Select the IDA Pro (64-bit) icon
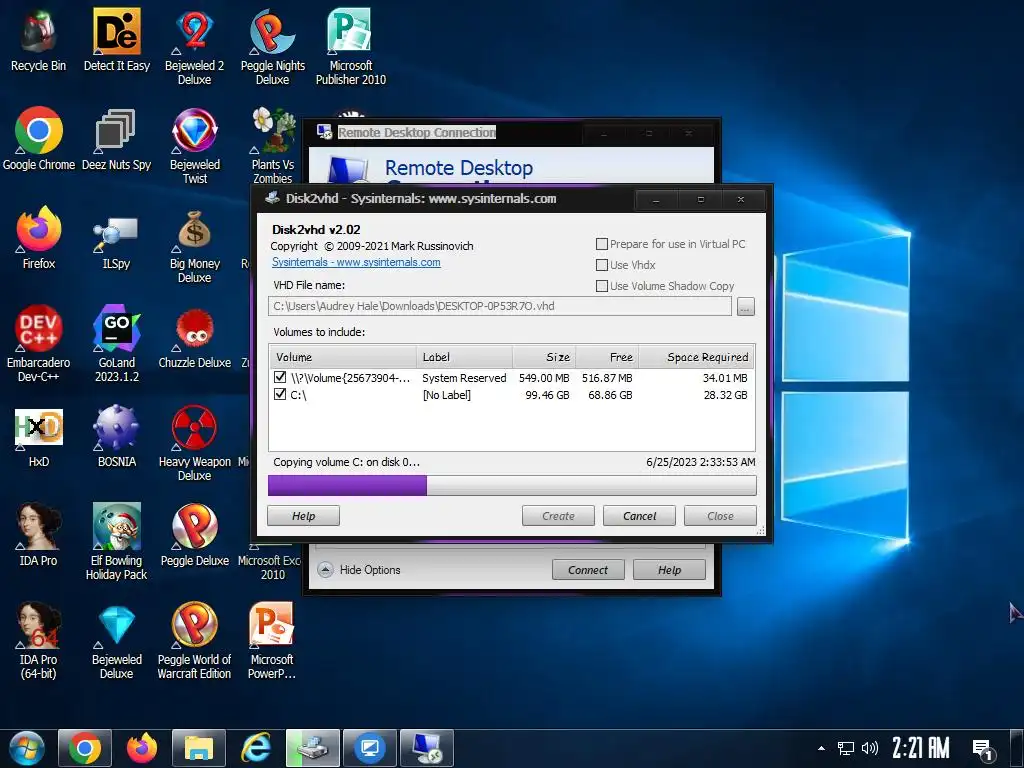Screen dimensions: 1024x768 [x=39, y=640]
